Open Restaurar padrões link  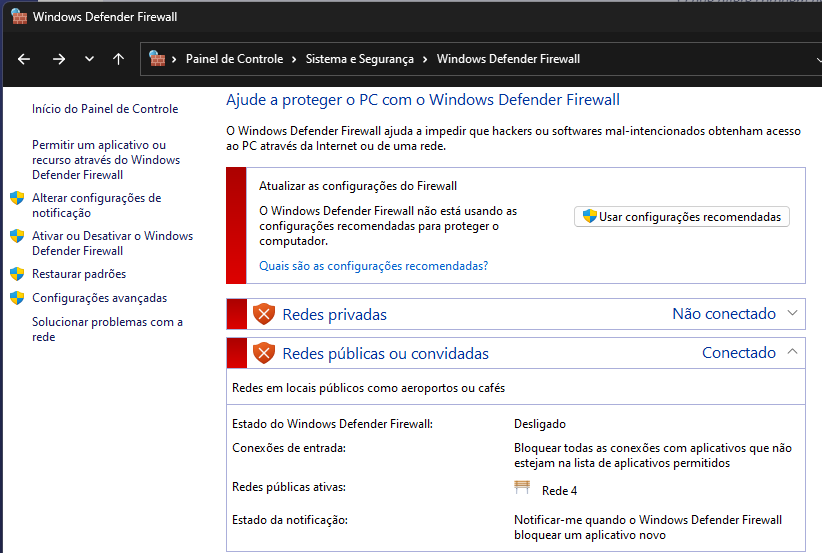(79, 274)
